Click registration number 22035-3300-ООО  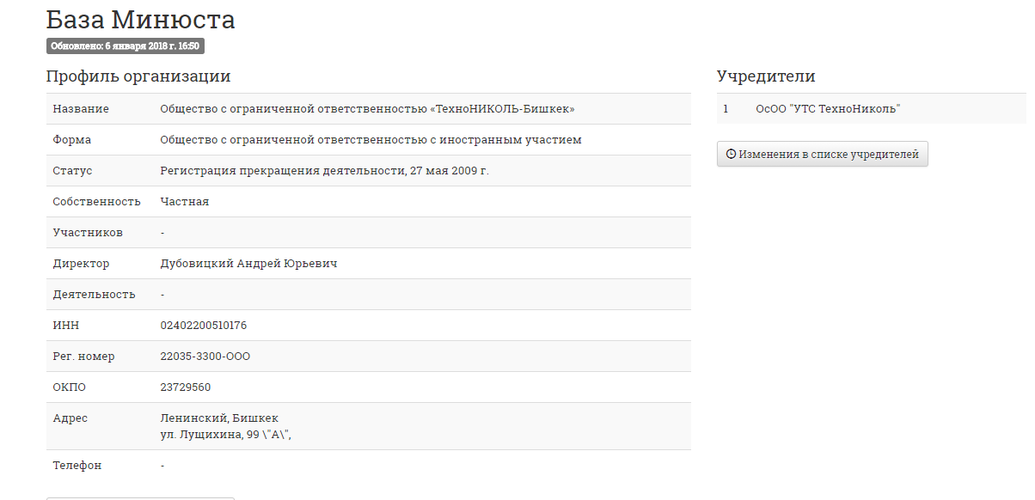[x=205, y=357]
